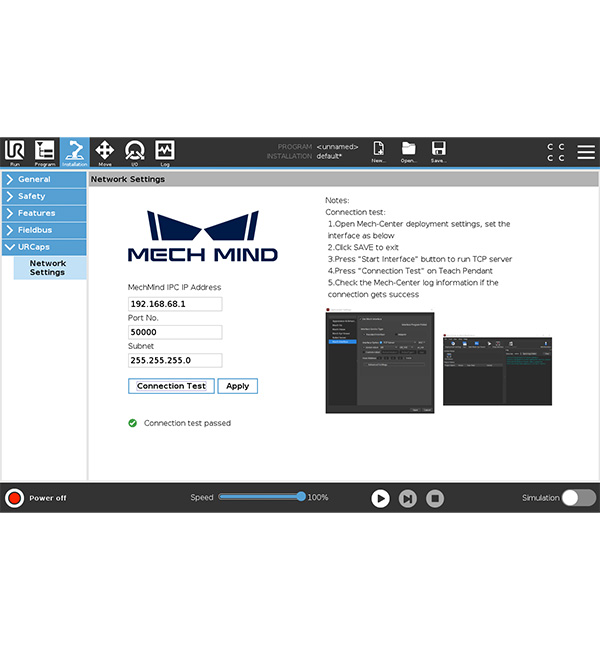The height and width of the screenshot is (650, 600).
Task: Click the green connection passed checkmark
Action: coord(133,423)
